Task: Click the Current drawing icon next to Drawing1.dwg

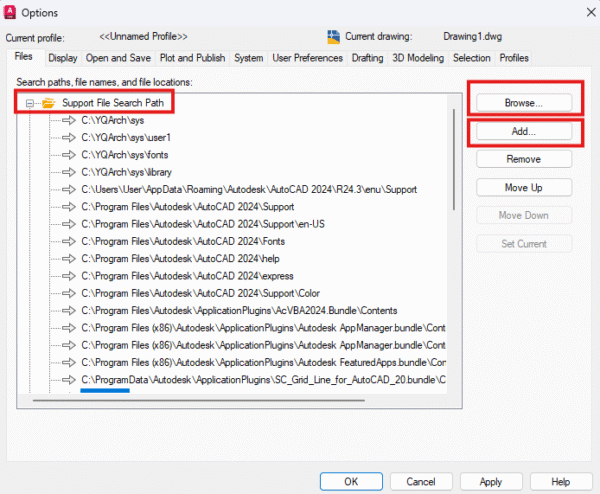Action: pyautogui.click(x=336, y=36)
